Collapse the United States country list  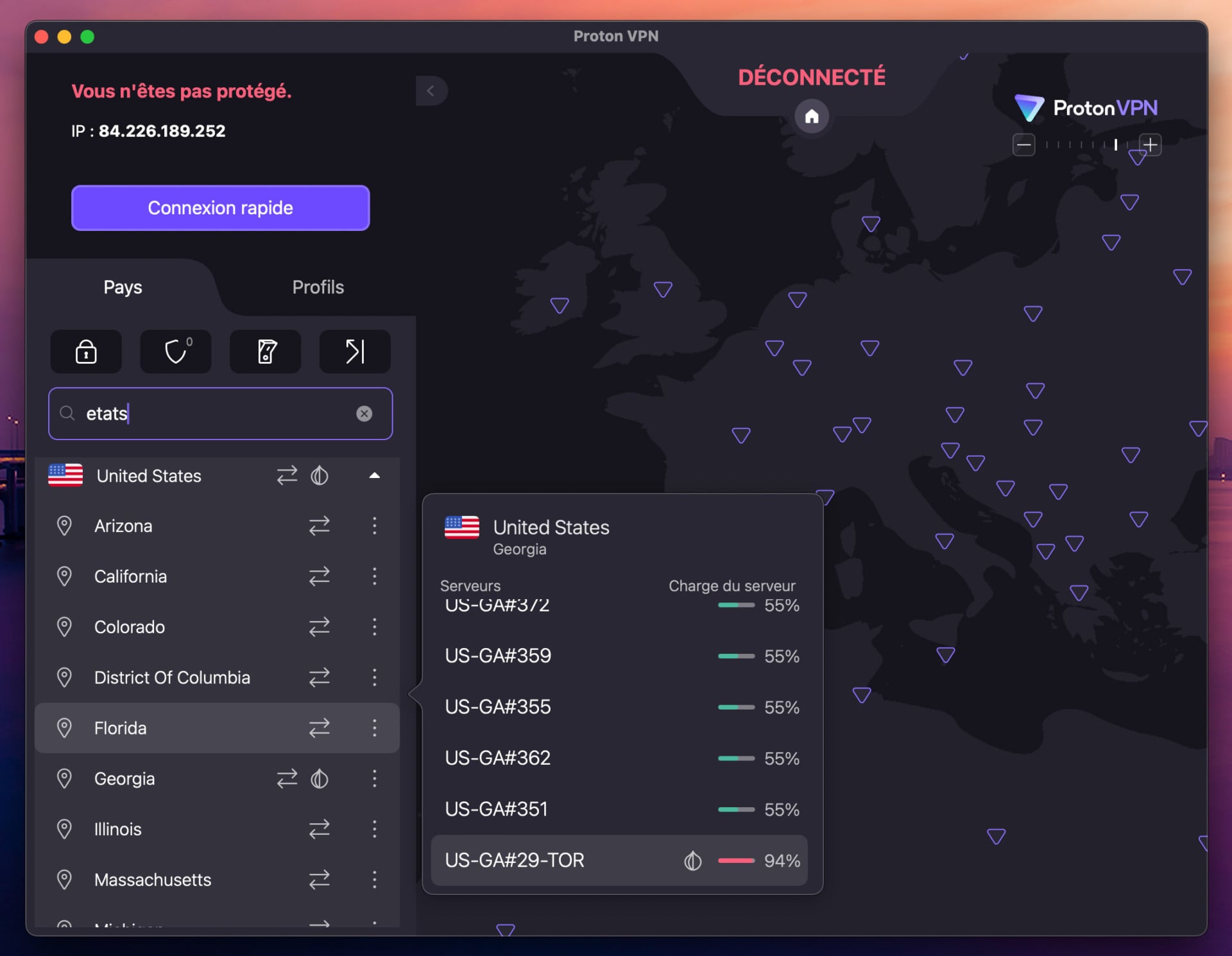(375, 475)
